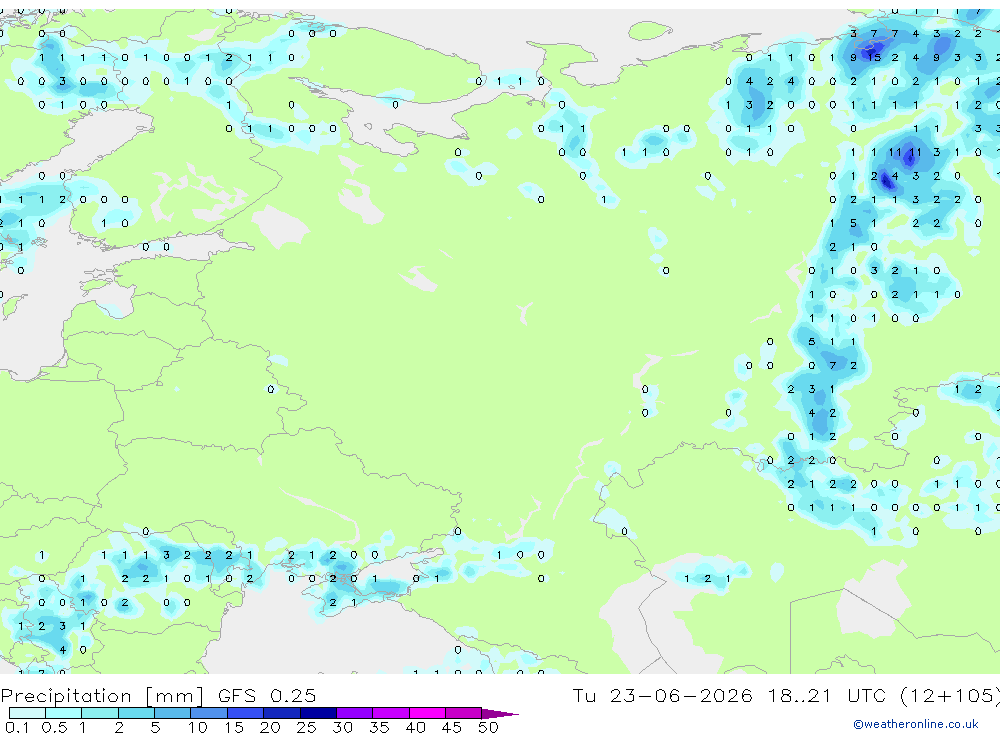Click the legend label '50'

[488, 727]
